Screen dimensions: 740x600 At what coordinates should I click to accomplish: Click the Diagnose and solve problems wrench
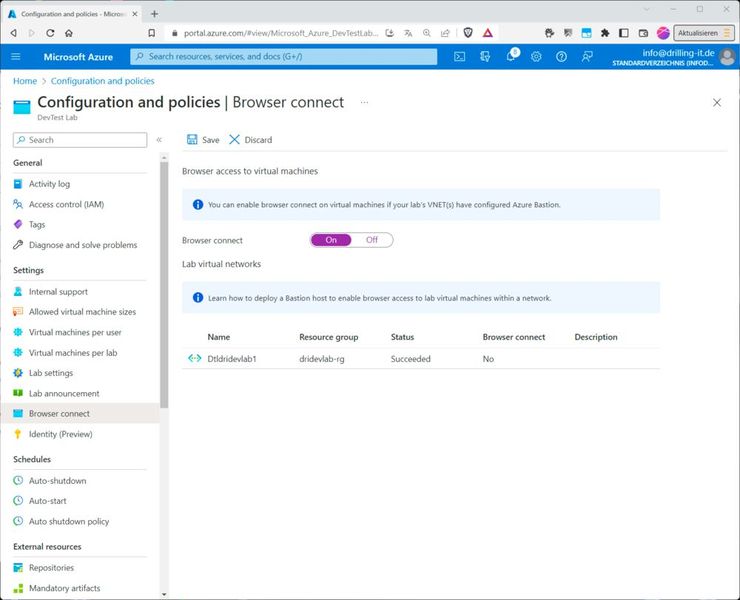tap(18, 245)
